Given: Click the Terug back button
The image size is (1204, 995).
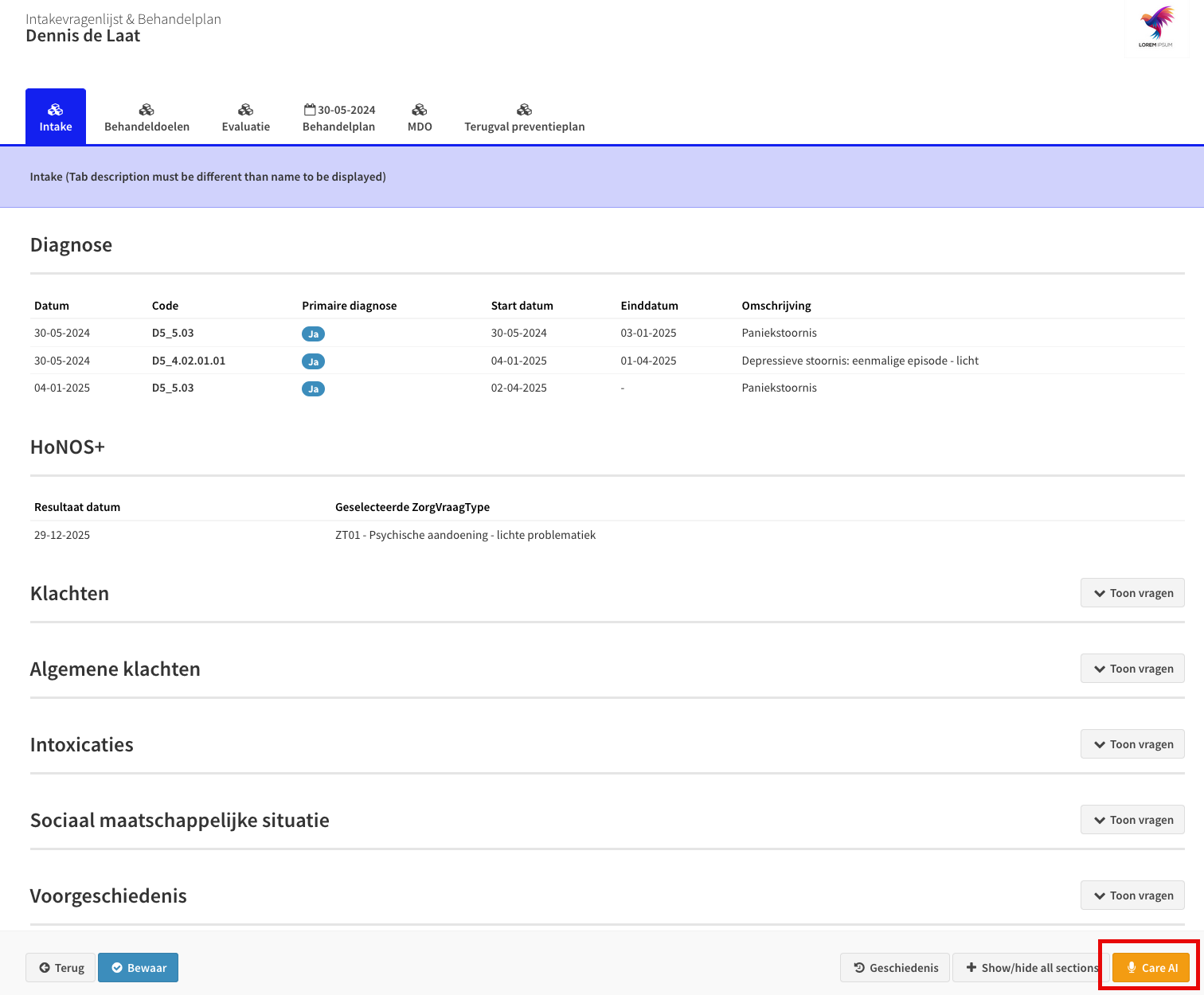Looking at the screenshot, I should coord(61,968).
